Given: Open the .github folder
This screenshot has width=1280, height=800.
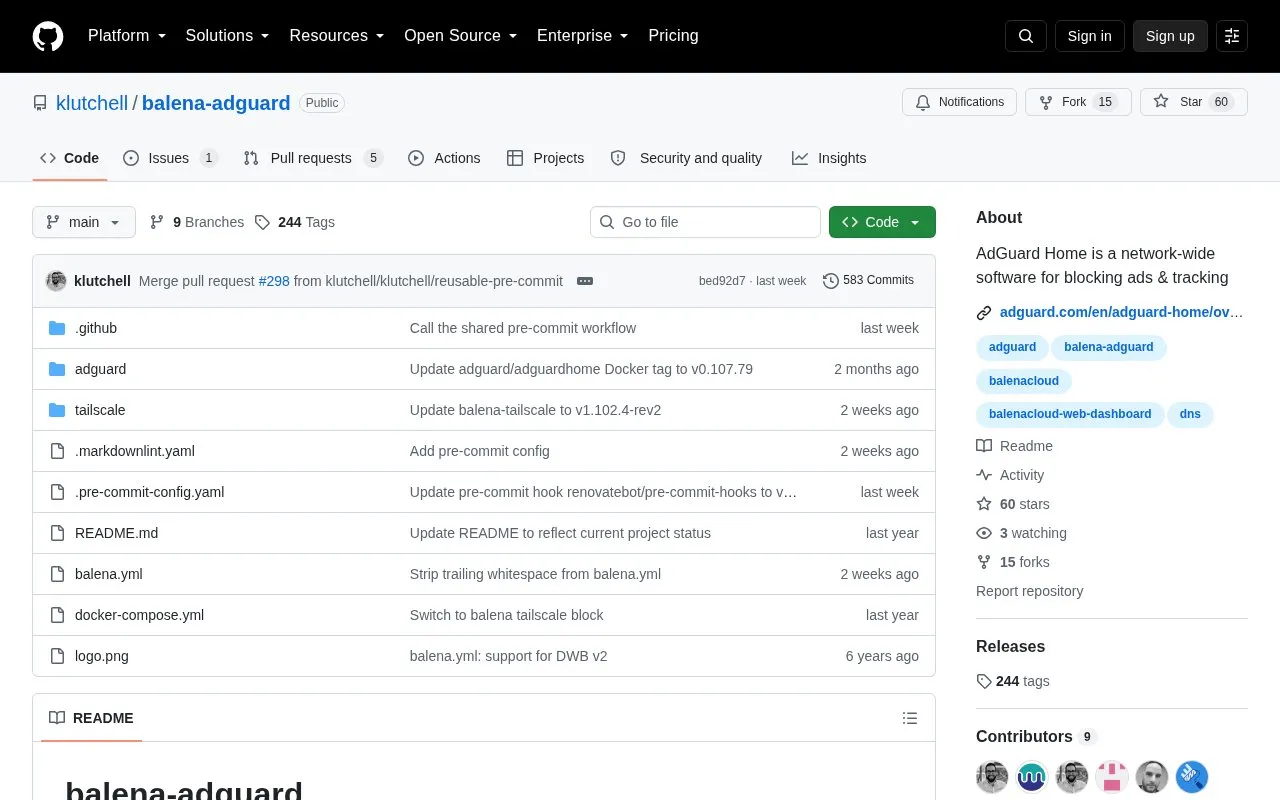Looking at the screenshot, I should pyautogui.click(x=96, y=328).
